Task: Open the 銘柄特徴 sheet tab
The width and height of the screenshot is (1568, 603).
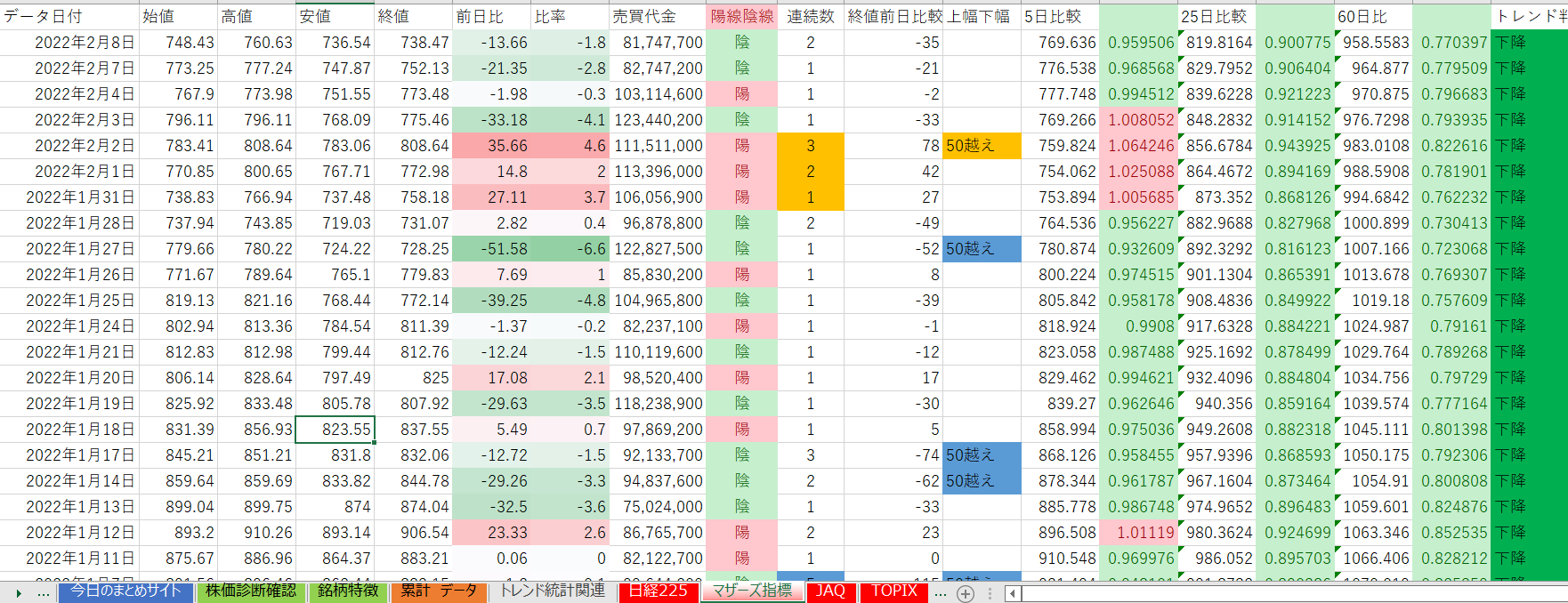Action: pos(348,591)
